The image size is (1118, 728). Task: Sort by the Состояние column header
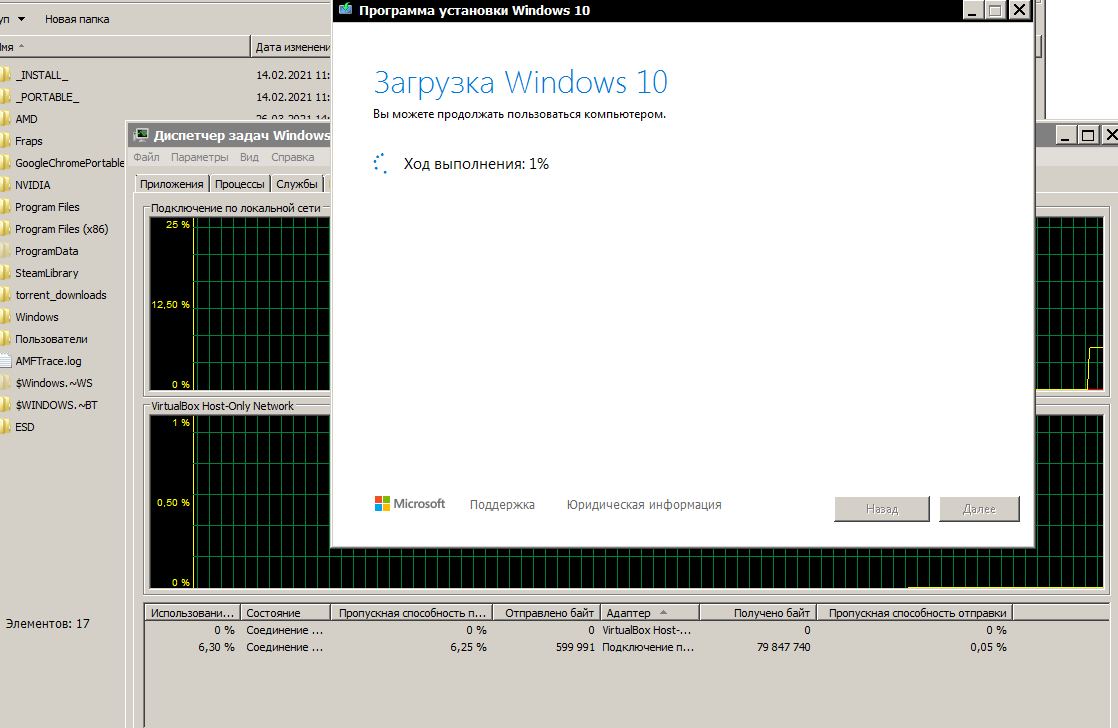(x=286, y=612)
